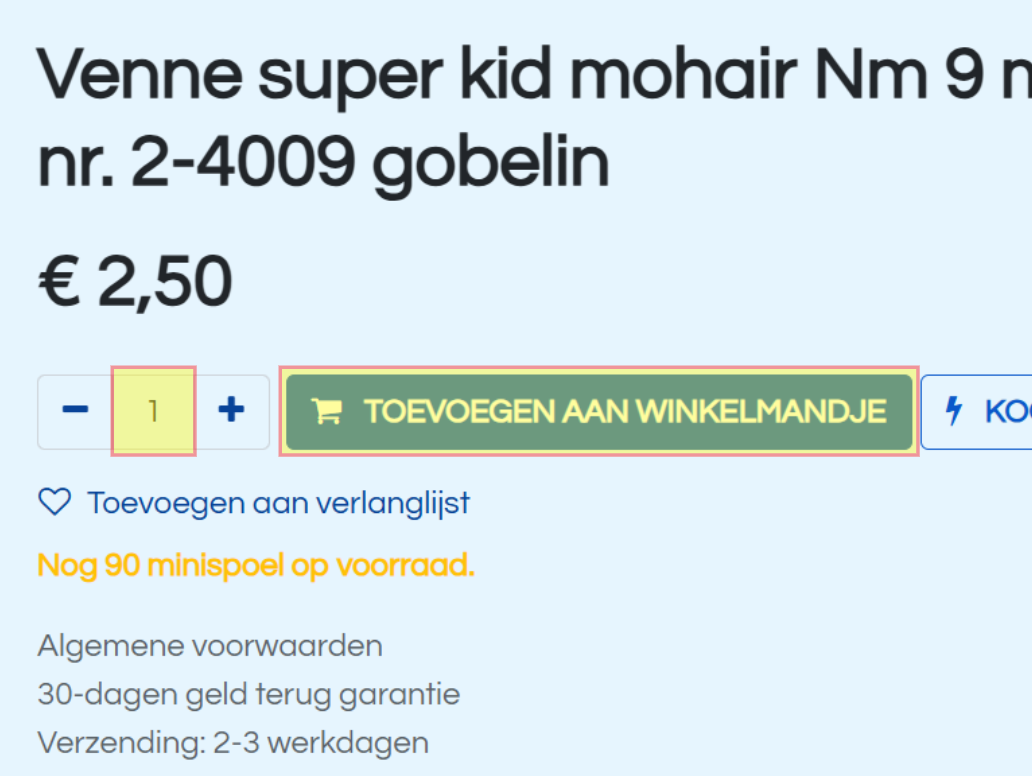Decrease quantity with the minus icon

75,410
